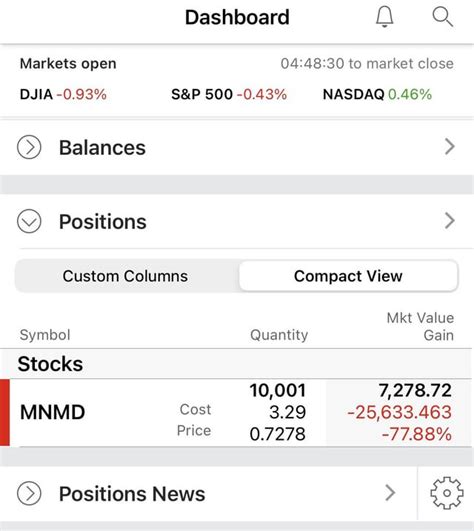This screenshot has height=531, width=474.
Task: Click the Stocks group header
Action: 237,364
